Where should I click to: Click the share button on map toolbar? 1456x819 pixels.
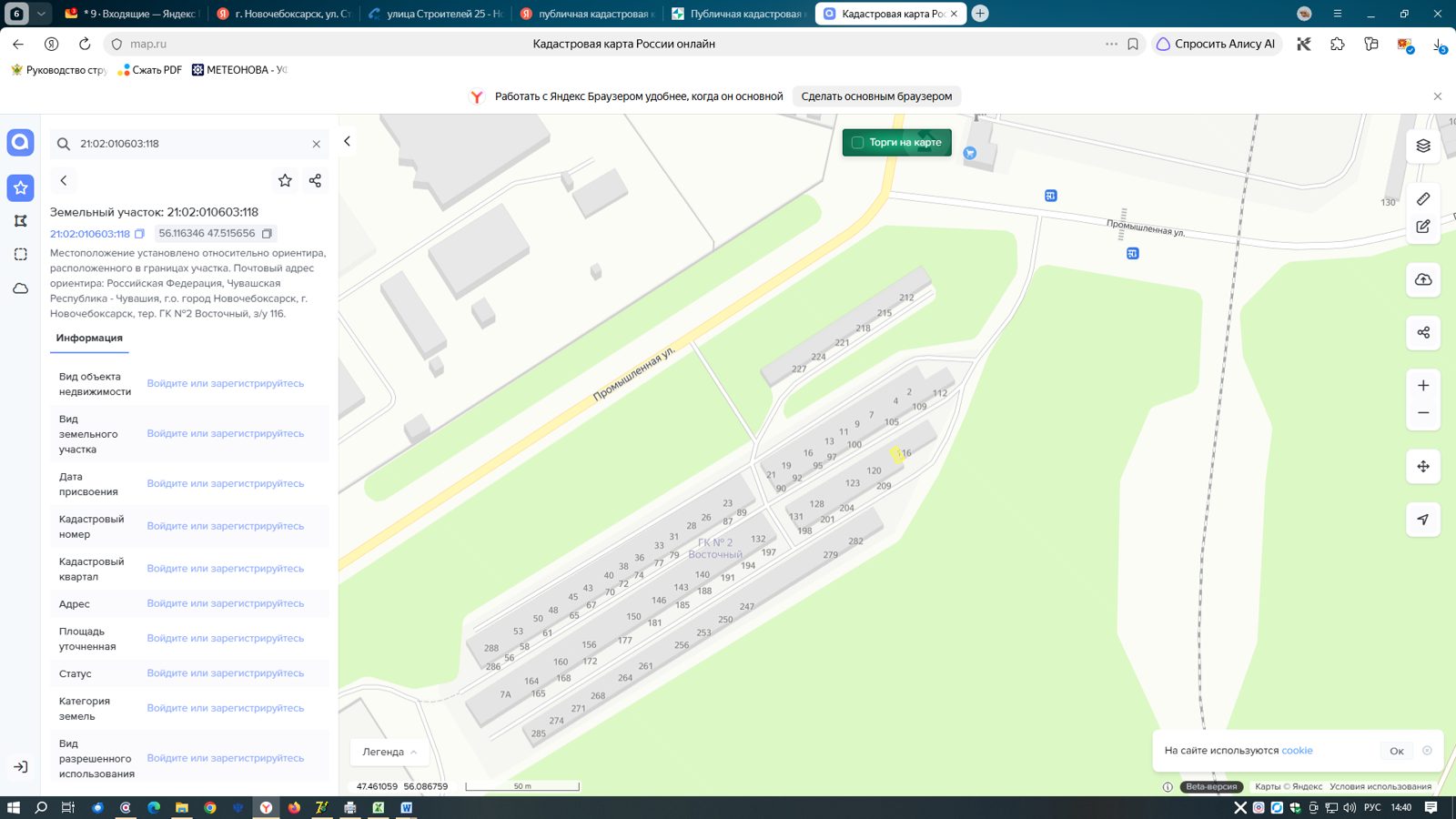tap(1423, 332)
